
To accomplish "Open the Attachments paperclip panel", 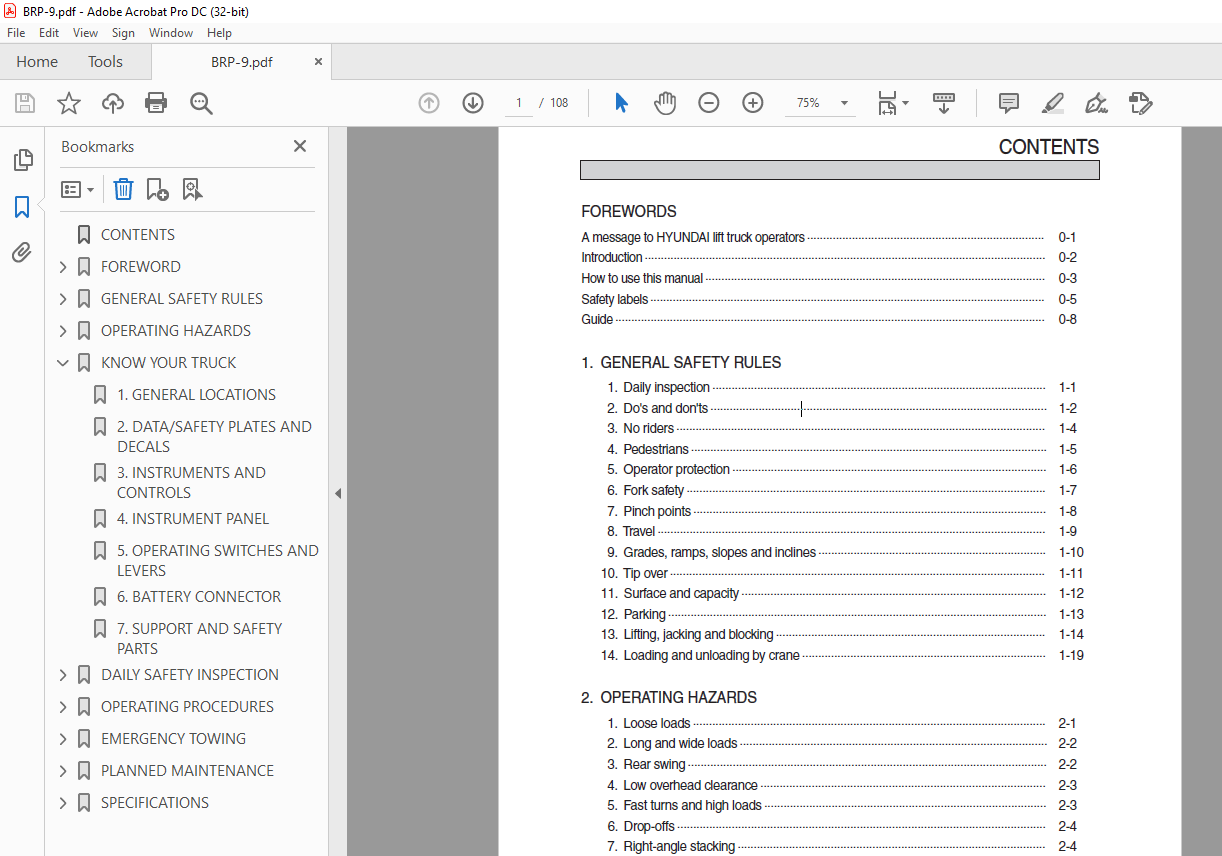I will [x=22, y=253].
